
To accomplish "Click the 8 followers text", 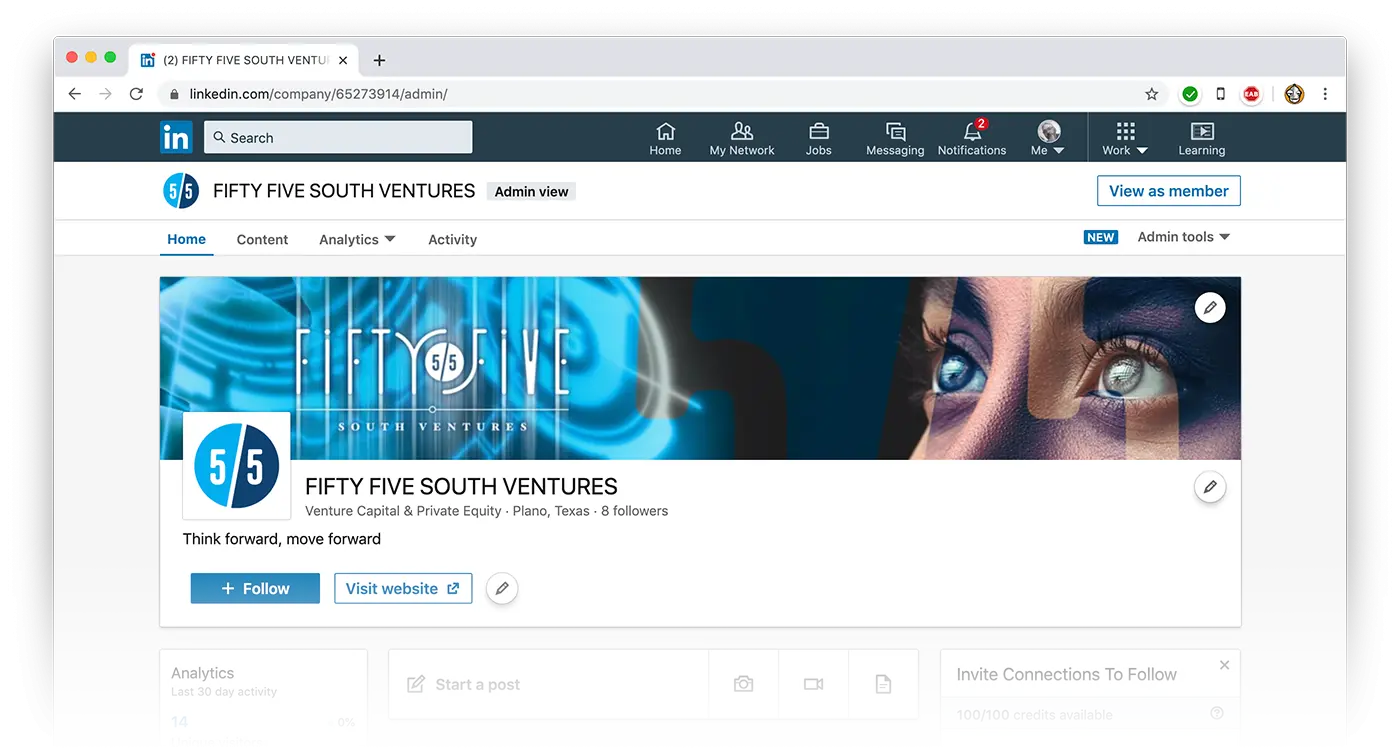I will click(634, 510).
